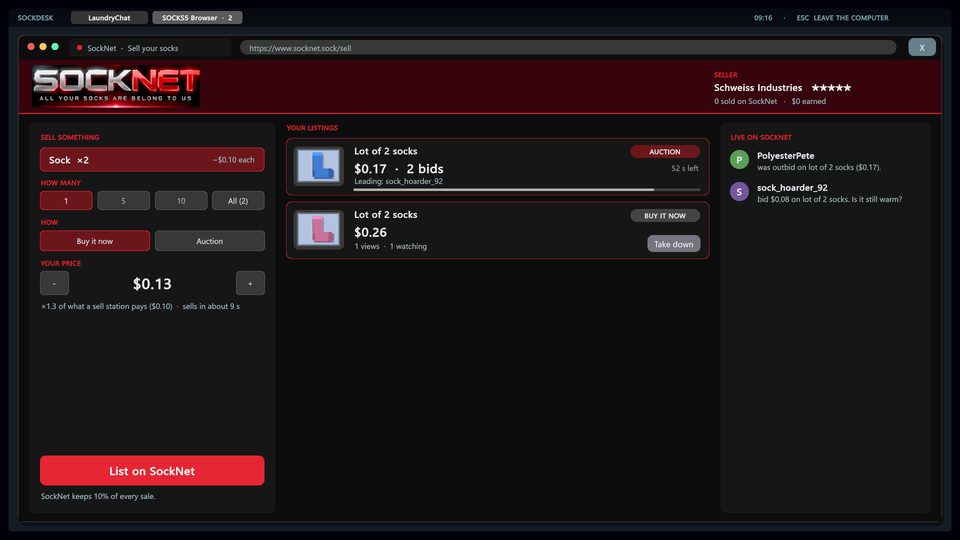Screen dimensions: 960x540
Task: Select quantity 5
Action: click(x=123, y=201)
